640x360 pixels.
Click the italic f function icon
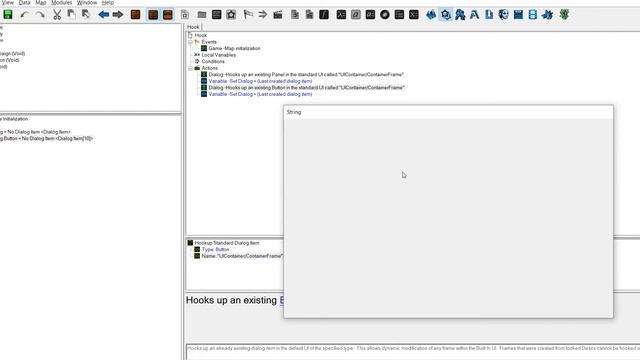324,15
